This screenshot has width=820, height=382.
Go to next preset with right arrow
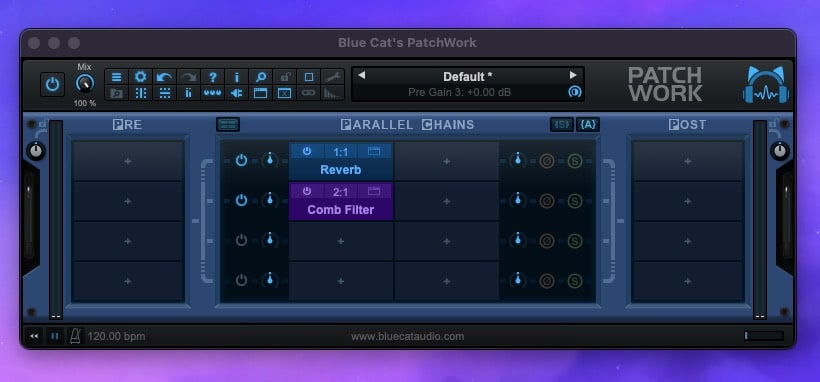573,75
